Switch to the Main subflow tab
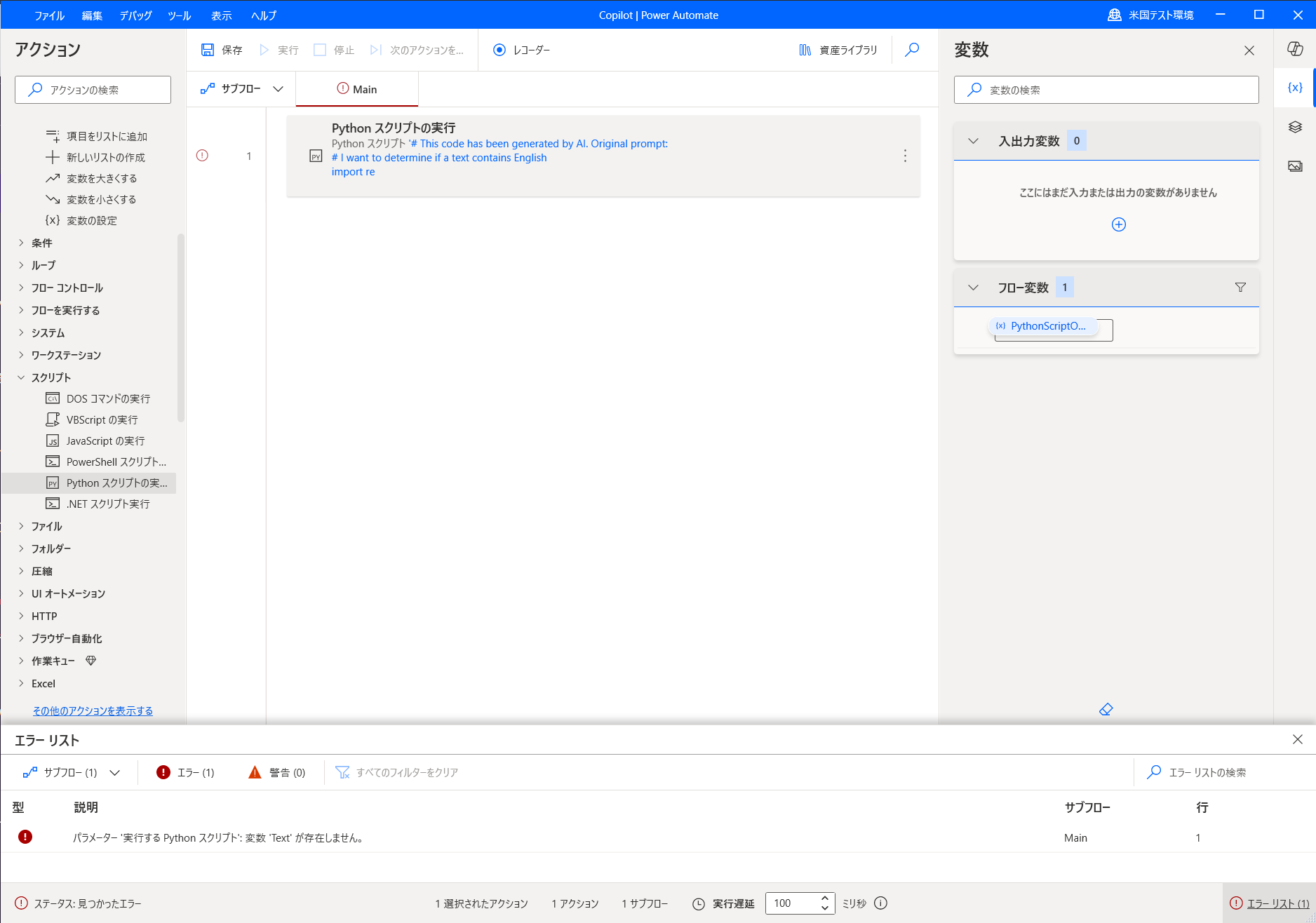The width and height of the screenshot is (1316, 923). 356,88
